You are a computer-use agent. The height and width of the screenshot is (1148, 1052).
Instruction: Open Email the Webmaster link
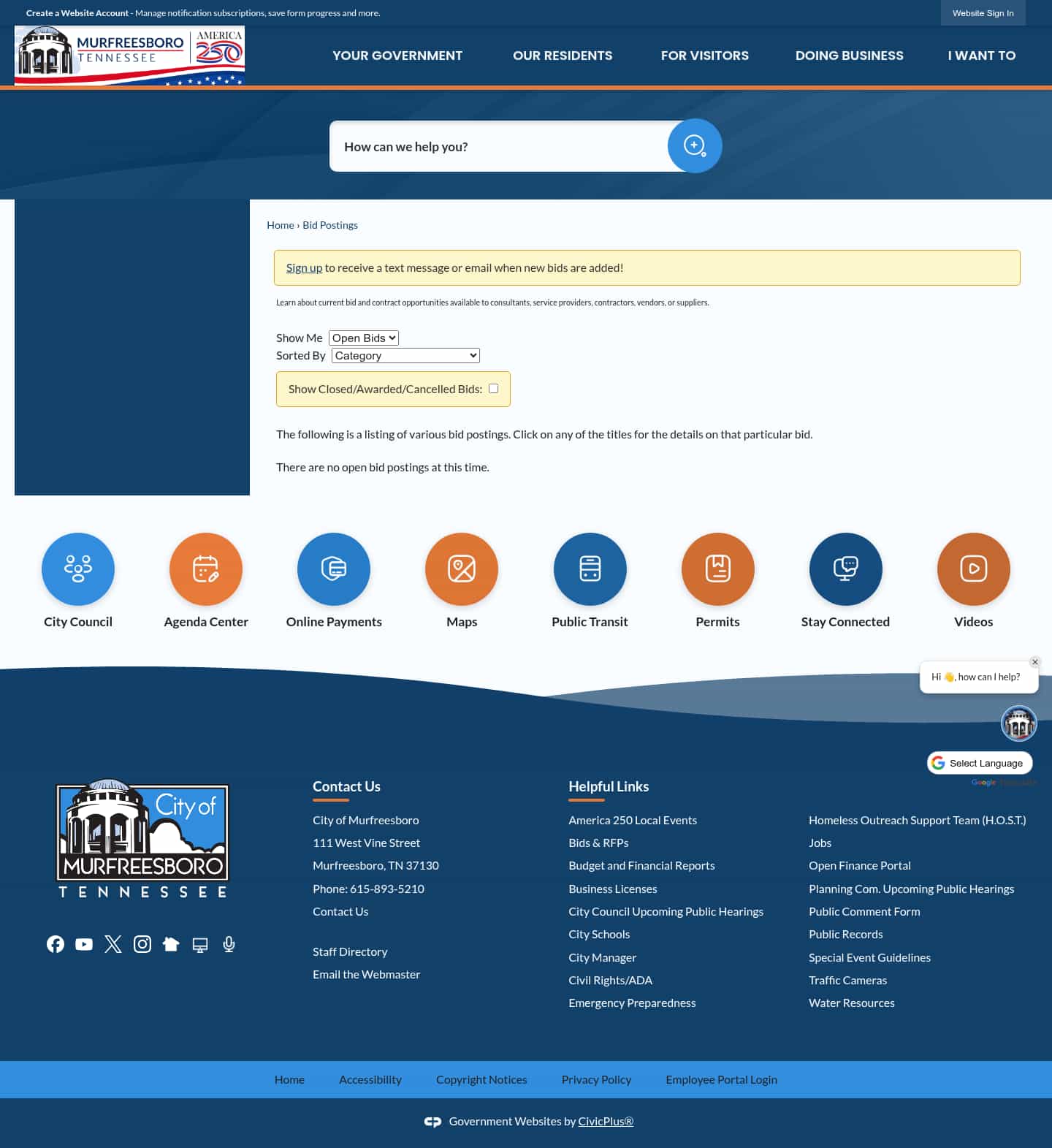(x=367, y=974)
